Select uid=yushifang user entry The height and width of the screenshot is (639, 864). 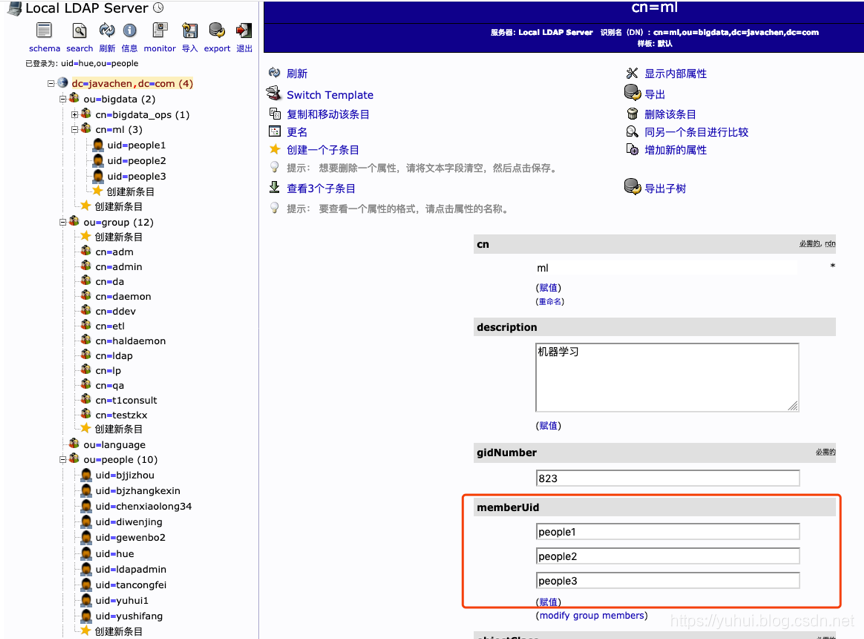[x=129, y=616]
